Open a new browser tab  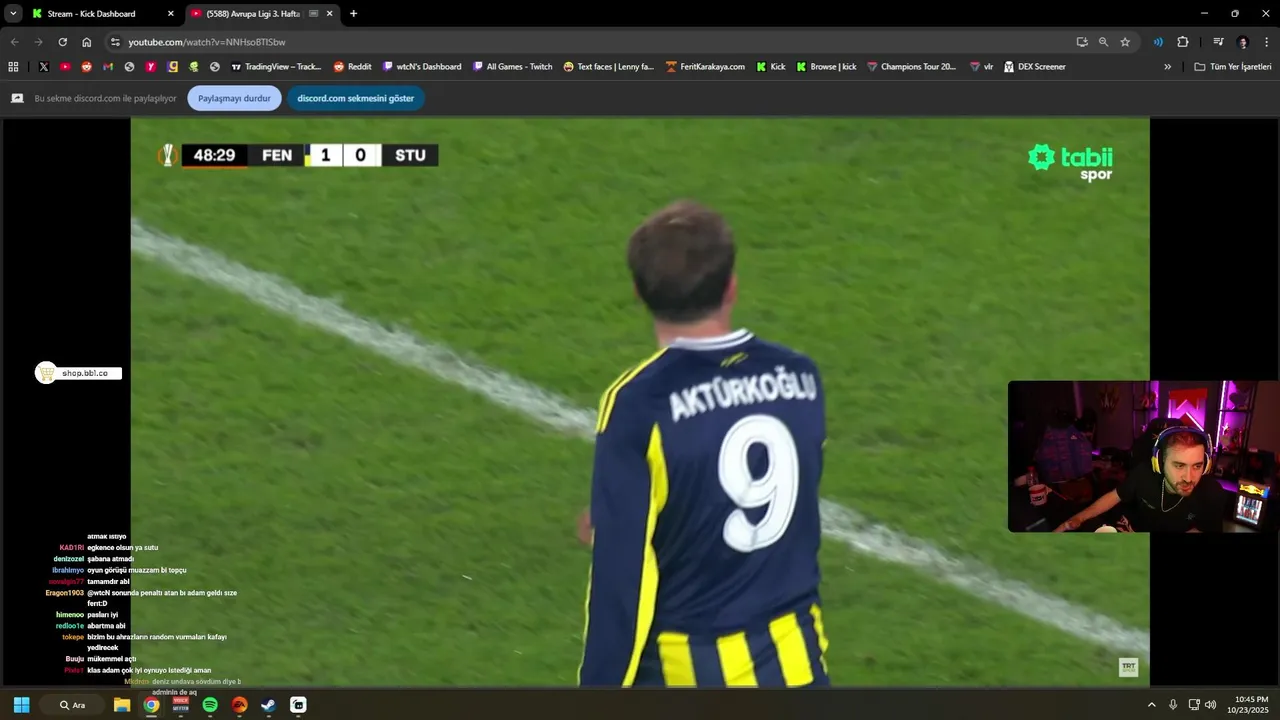353,14
